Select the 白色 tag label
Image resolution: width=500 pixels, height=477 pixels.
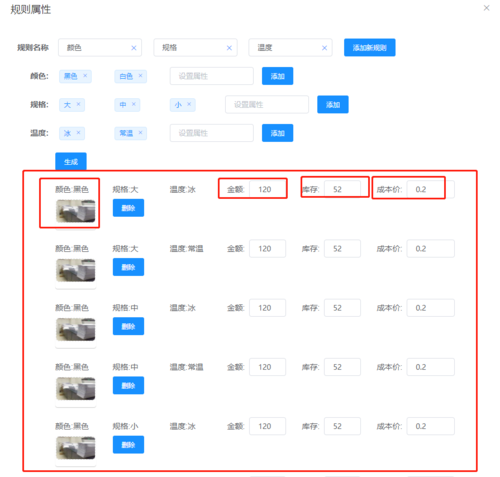(126, 76)
